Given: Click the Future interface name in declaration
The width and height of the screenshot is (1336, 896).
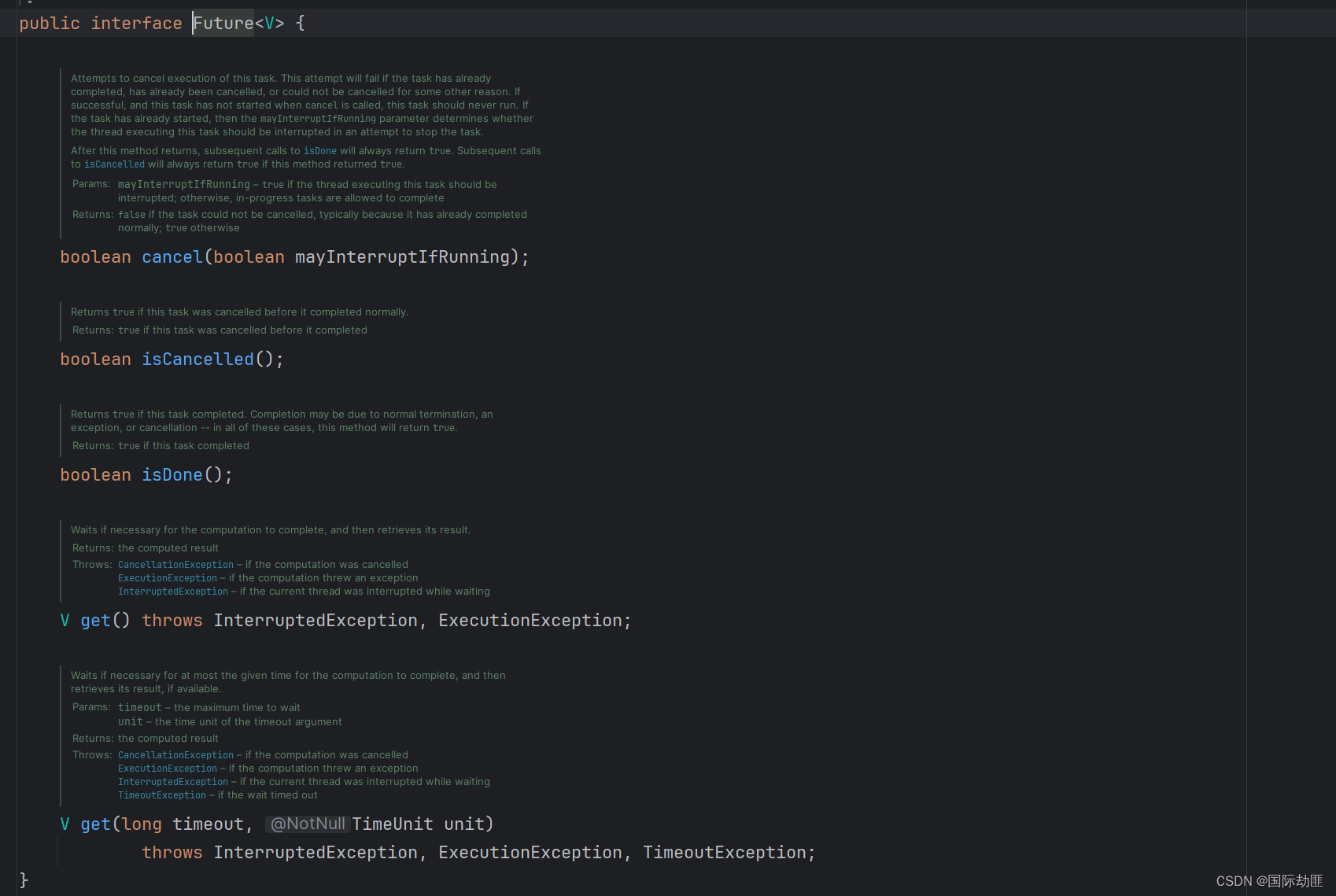Looking at the screenshot, I should coord(223,24).
